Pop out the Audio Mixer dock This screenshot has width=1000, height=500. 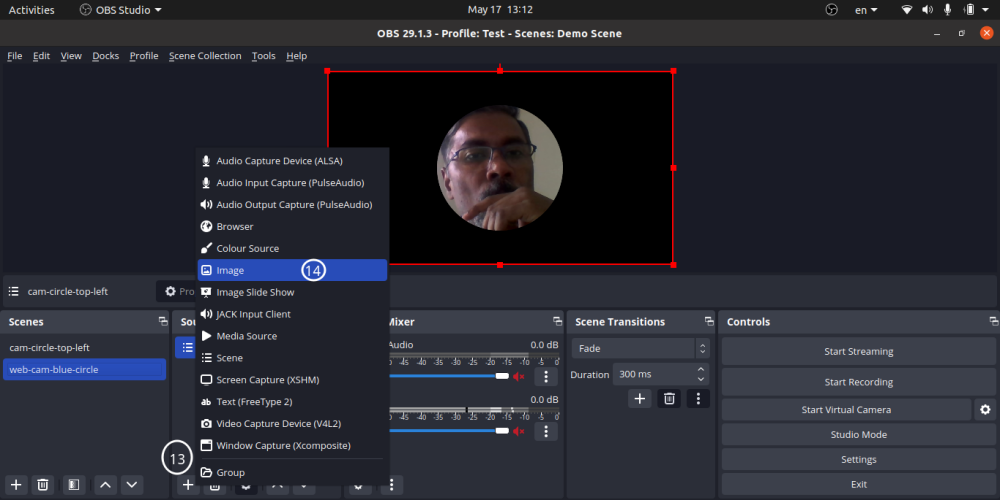pyautogui.click(x=557, y=321)
